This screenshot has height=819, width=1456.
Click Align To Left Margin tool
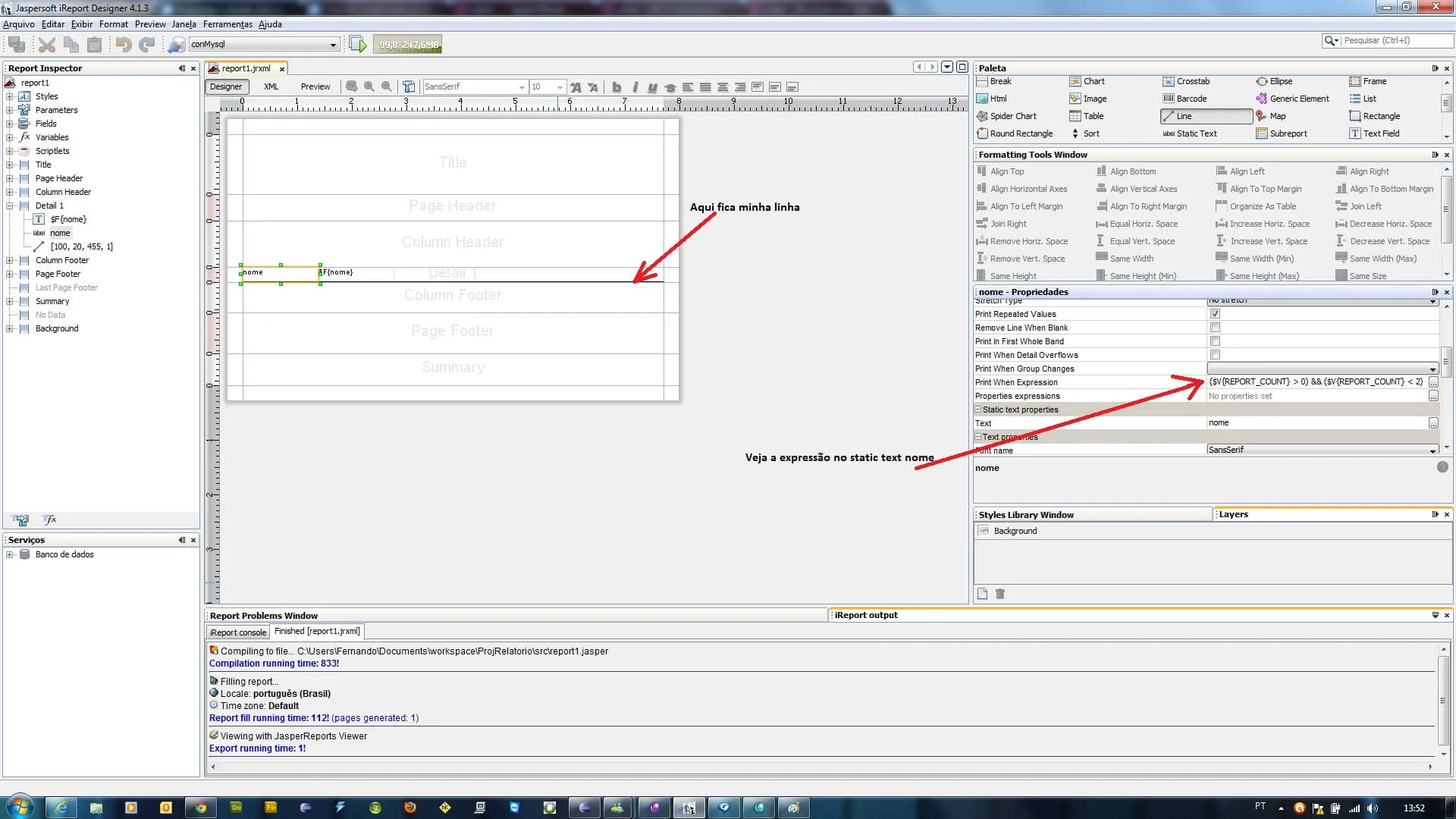click(1025, 206)
